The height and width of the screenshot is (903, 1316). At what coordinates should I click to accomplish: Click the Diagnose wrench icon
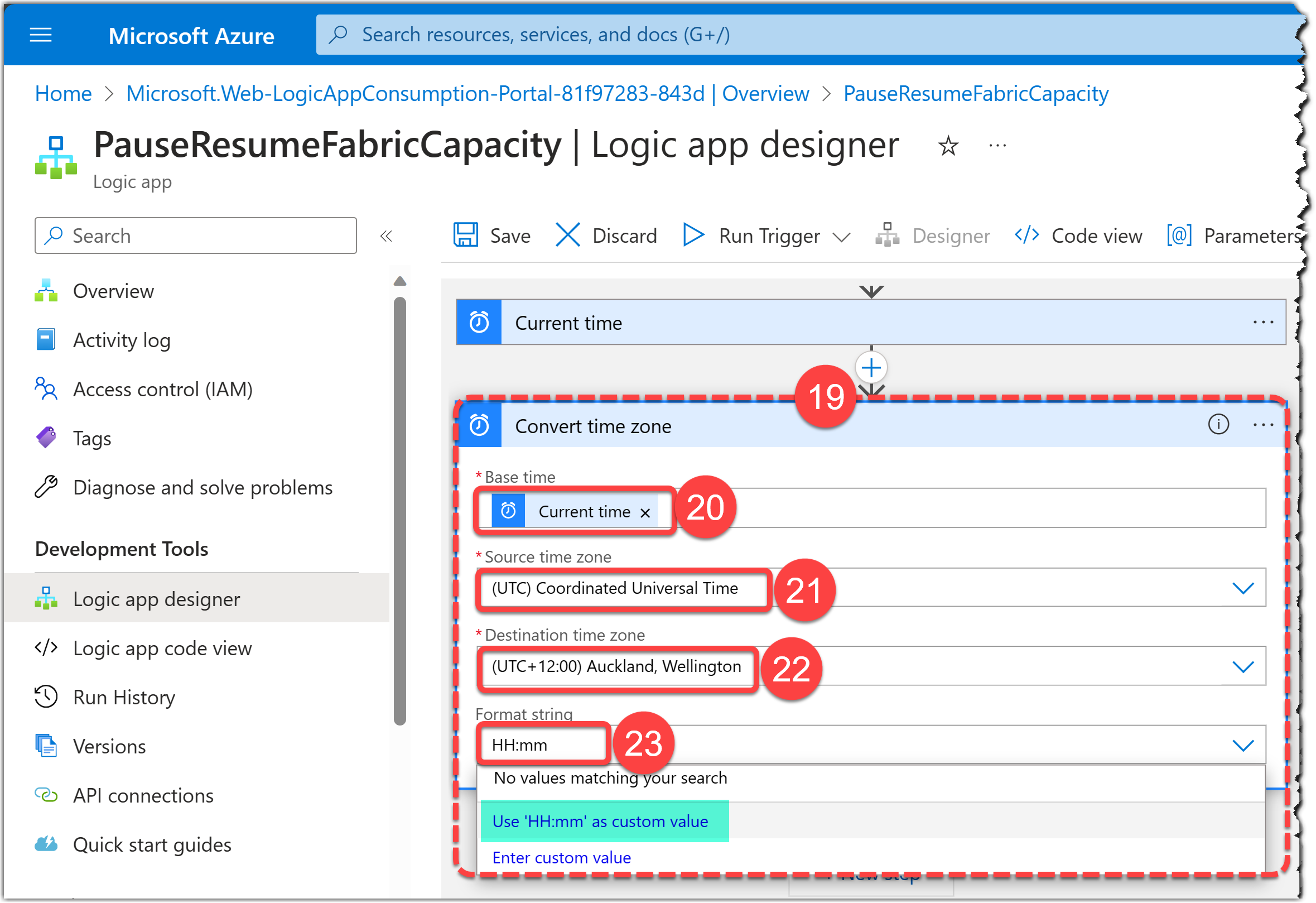point(46,487)
